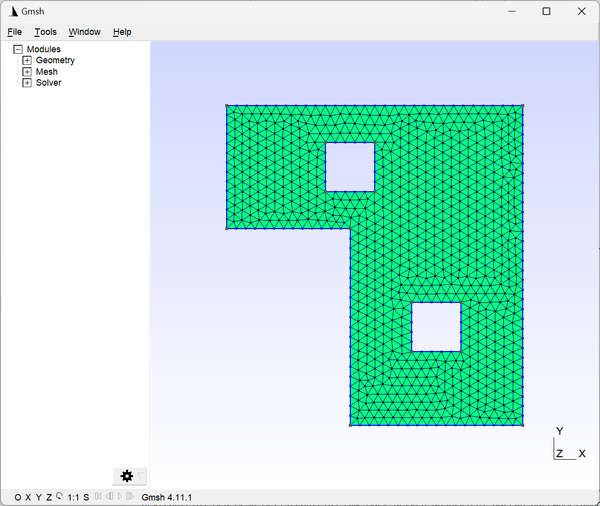Click the play animation button
This screenshot has height=506, width=600.
[120, 496]
